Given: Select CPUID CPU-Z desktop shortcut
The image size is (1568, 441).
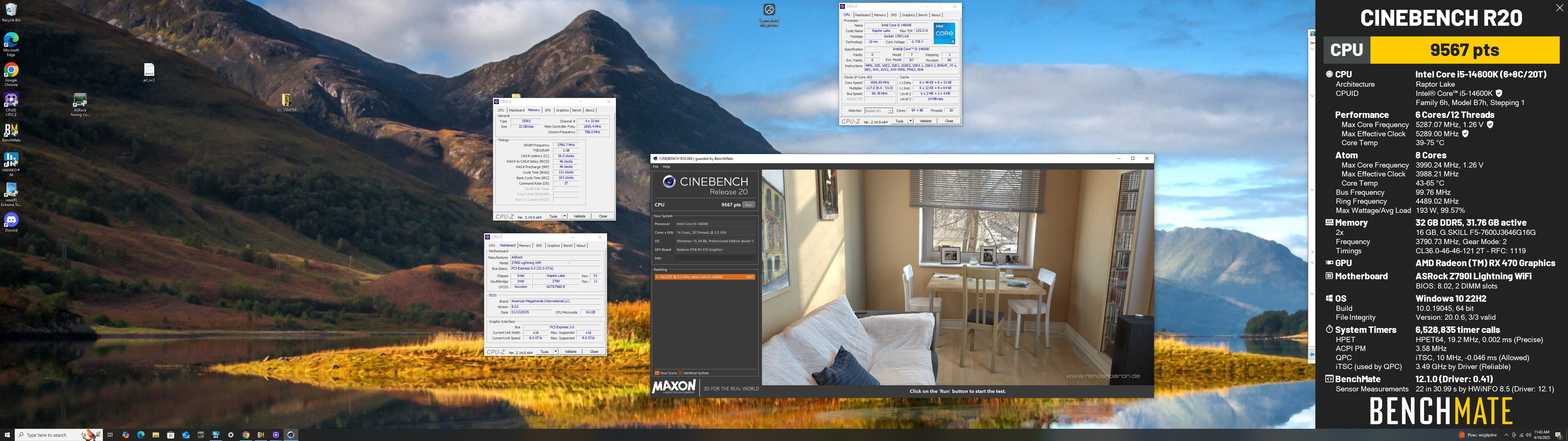Looking at the screenshot, I should 11,104.
